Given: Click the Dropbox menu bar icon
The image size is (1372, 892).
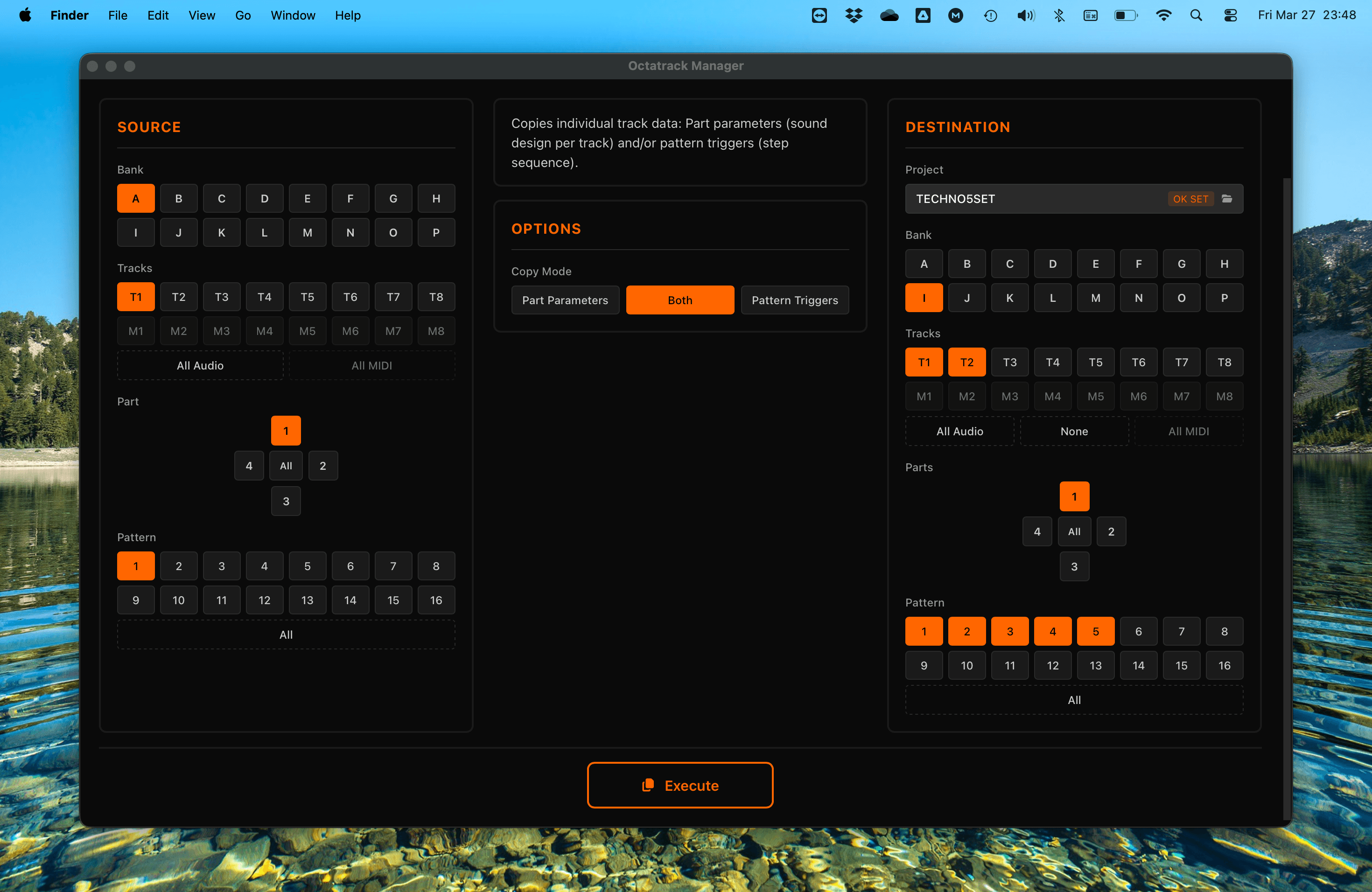Looking at the screenshot, I should [x=853, y=15].
